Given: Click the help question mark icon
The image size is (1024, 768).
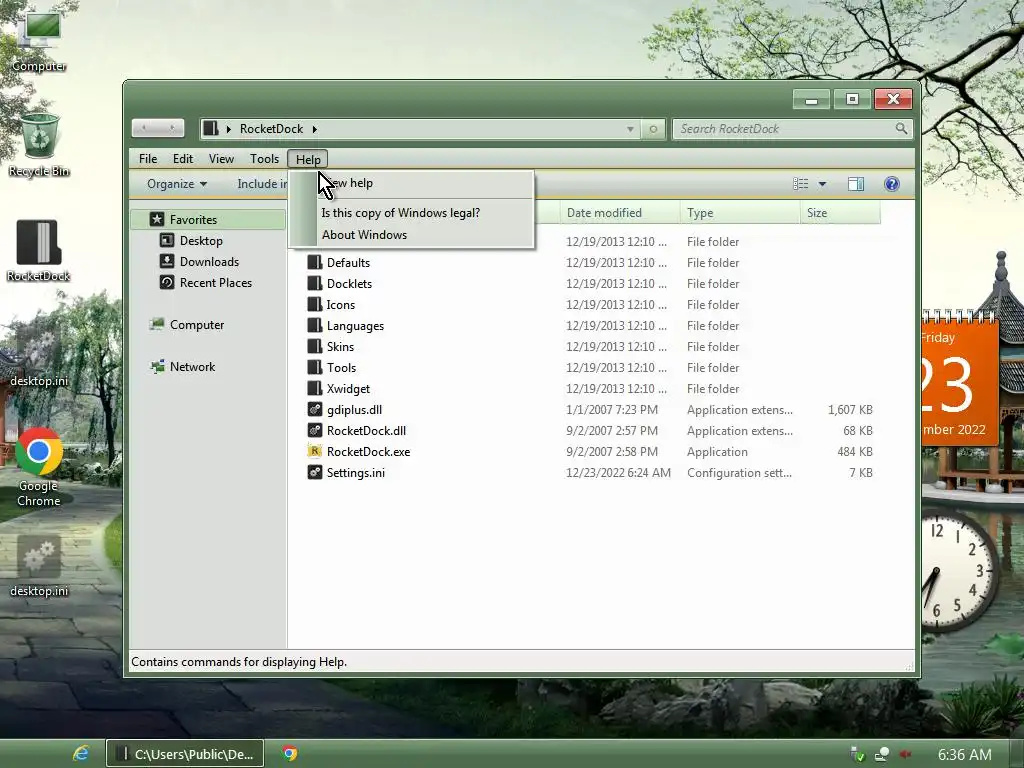Looking at the screenshot, I should click(x=891, y=184).
